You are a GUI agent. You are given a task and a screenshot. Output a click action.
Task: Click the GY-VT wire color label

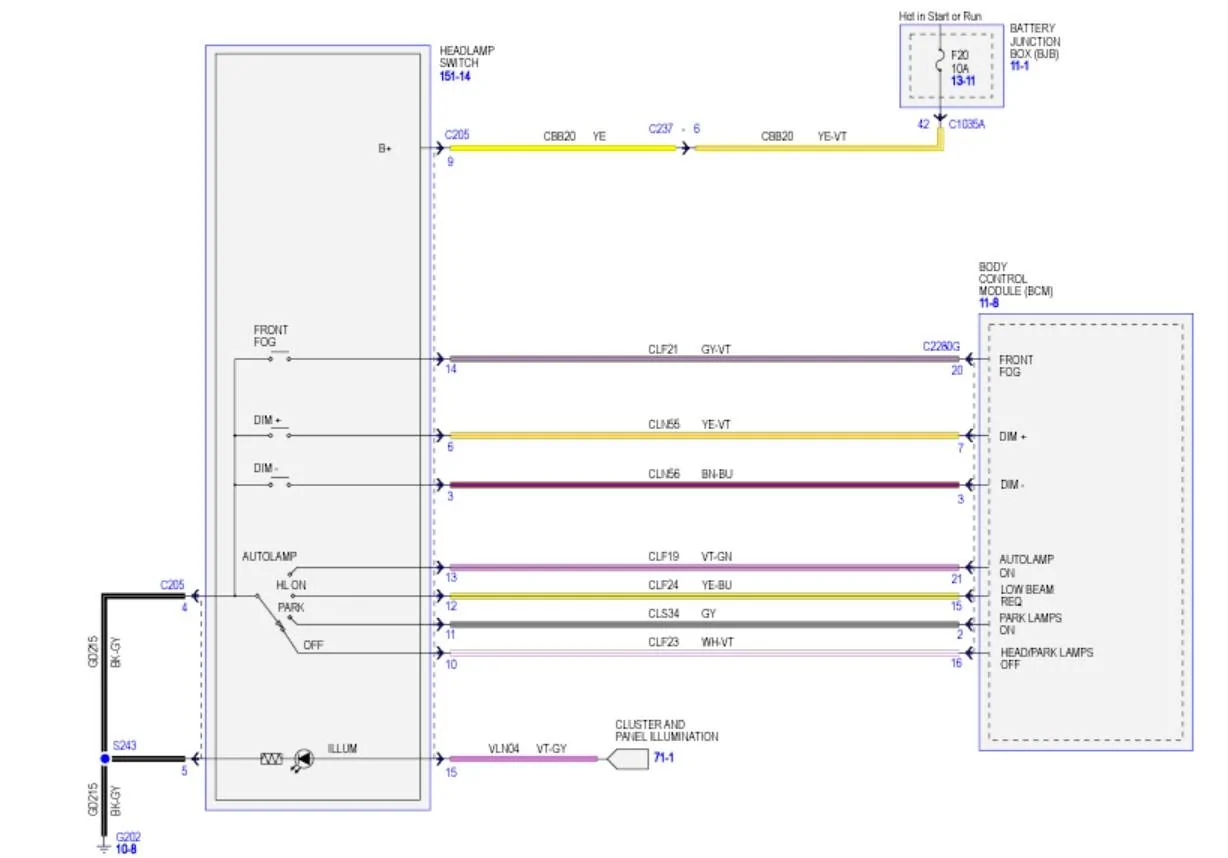click(x=716, y=349)
